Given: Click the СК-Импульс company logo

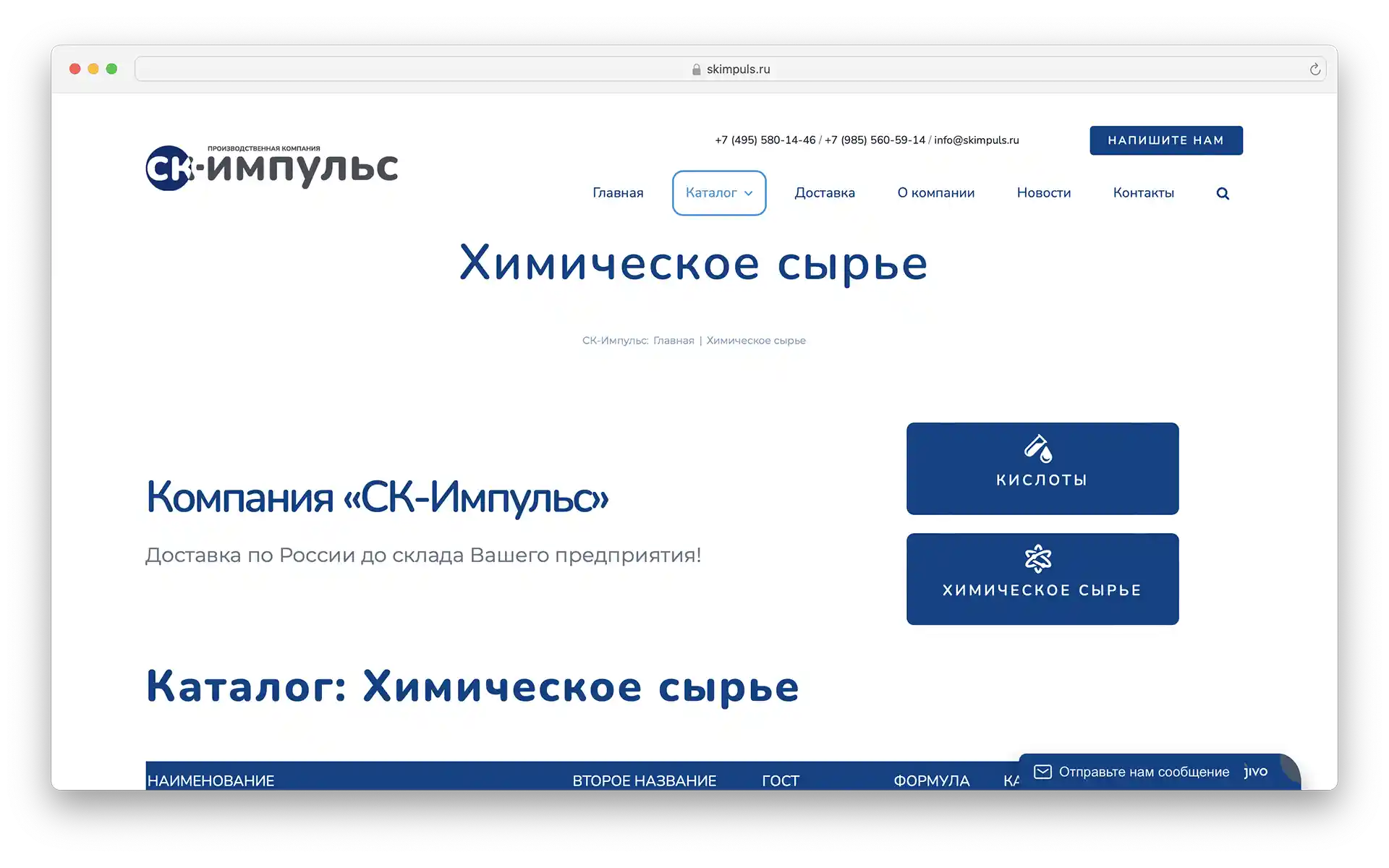Looking at the screenshot, I should (272, 167).
